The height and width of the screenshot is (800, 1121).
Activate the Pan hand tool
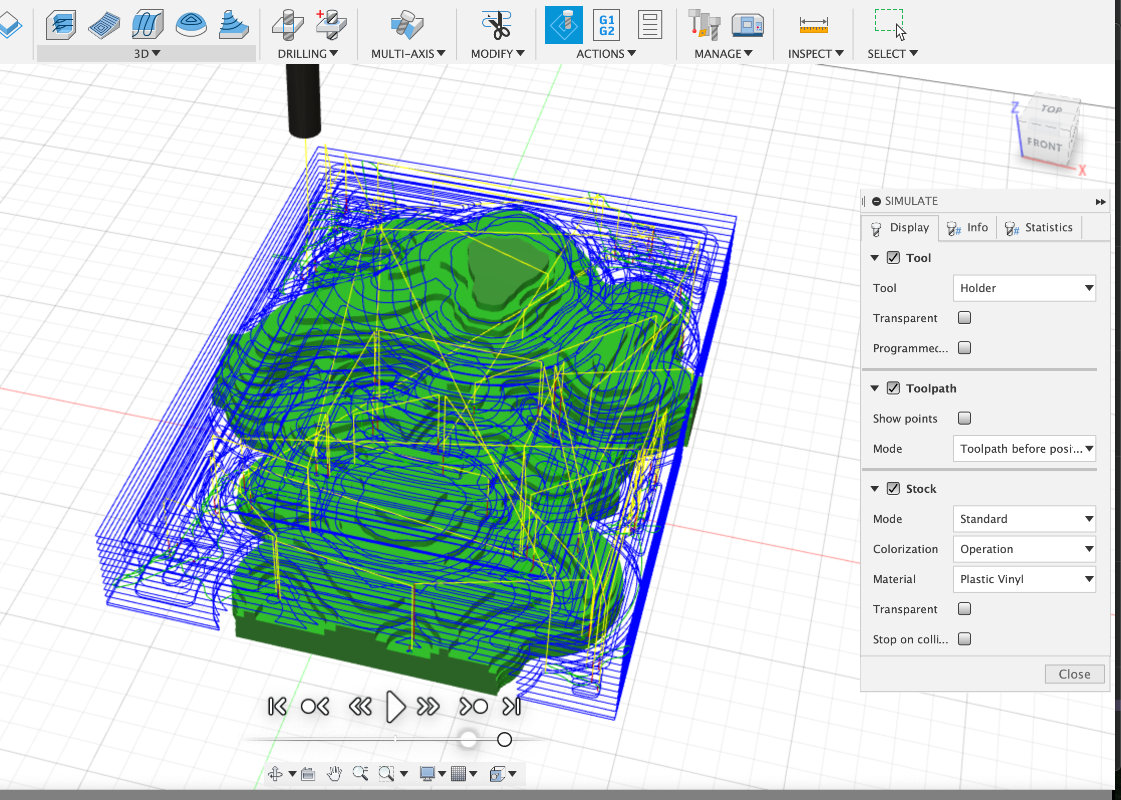pos(334,774)
